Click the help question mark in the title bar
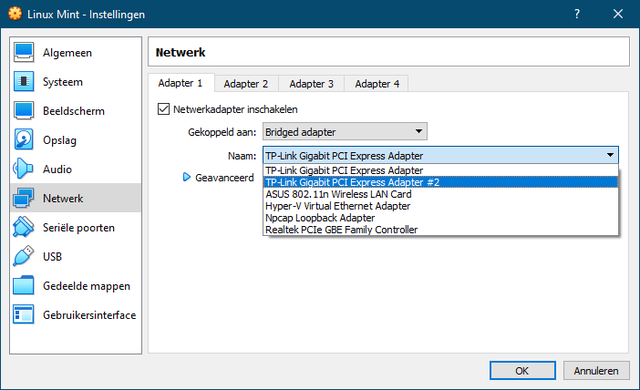 coord(577,14)
